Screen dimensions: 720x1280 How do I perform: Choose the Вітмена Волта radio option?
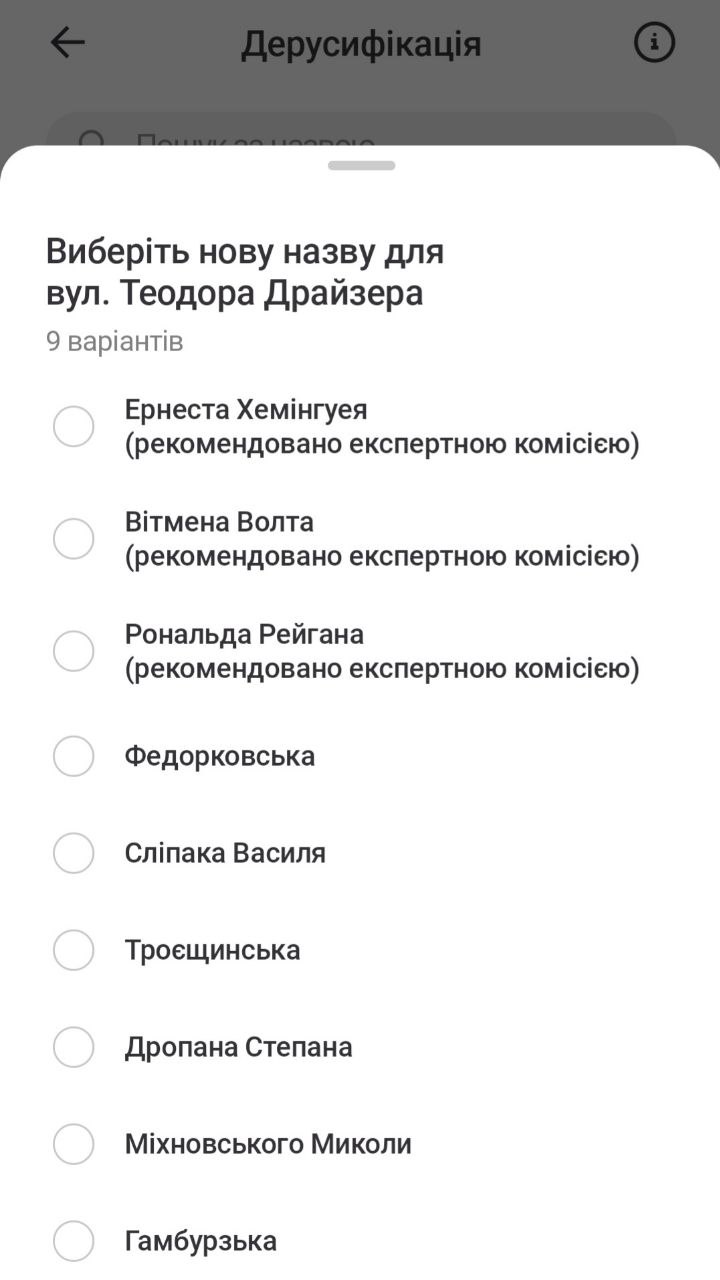pyautogui.click(x=73, y=539)
